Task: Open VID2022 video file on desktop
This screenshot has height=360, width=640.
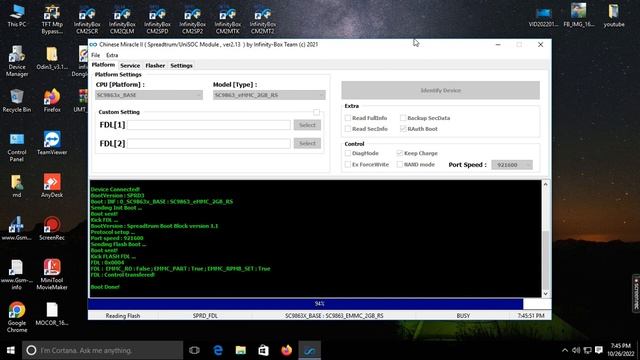Action: pyautogui.click(x=543, y=17)
